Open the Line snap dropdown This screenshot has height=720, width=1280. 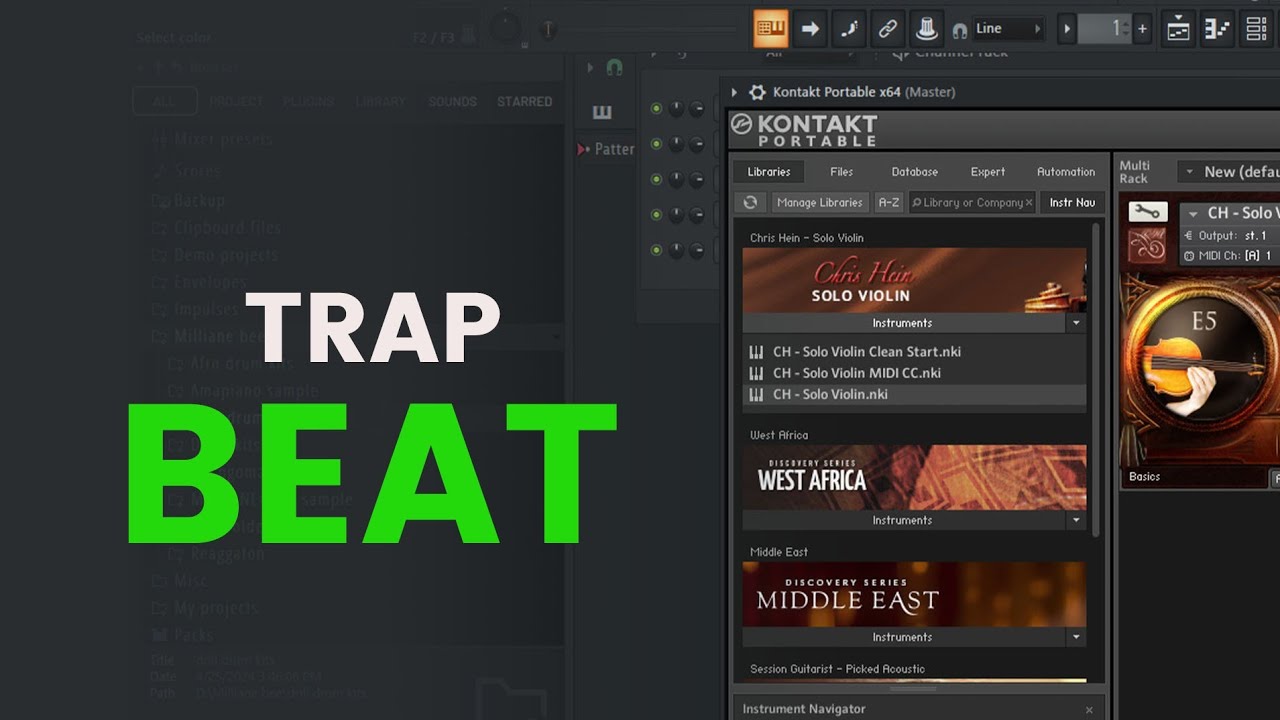tap(1007, 29)
